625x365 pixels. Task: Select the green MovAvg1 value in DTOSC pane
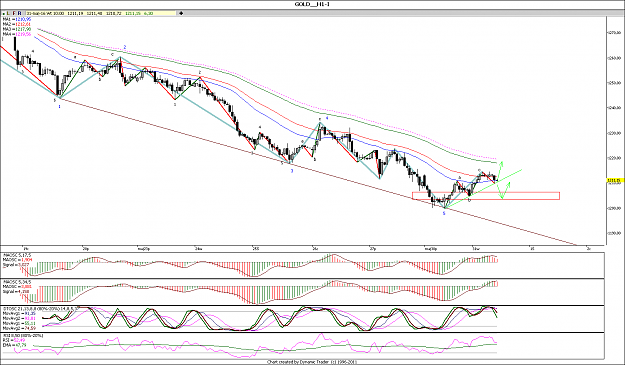(x=30, y=323)
